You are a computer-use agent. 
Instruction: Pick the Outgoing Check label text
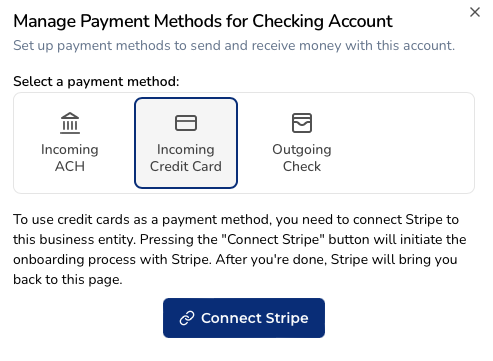302,158
